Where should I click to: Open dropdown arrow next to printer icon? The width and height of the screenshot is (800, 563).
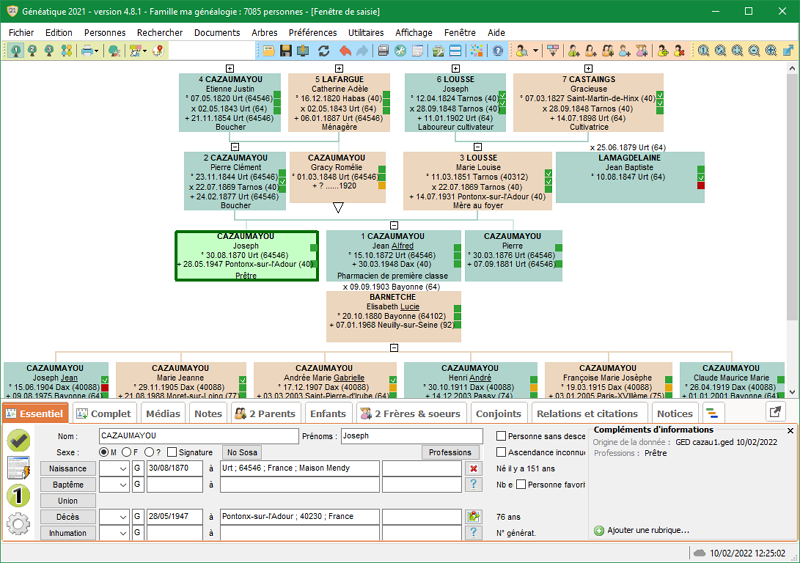pyautogui.click(x=96, y=51)
